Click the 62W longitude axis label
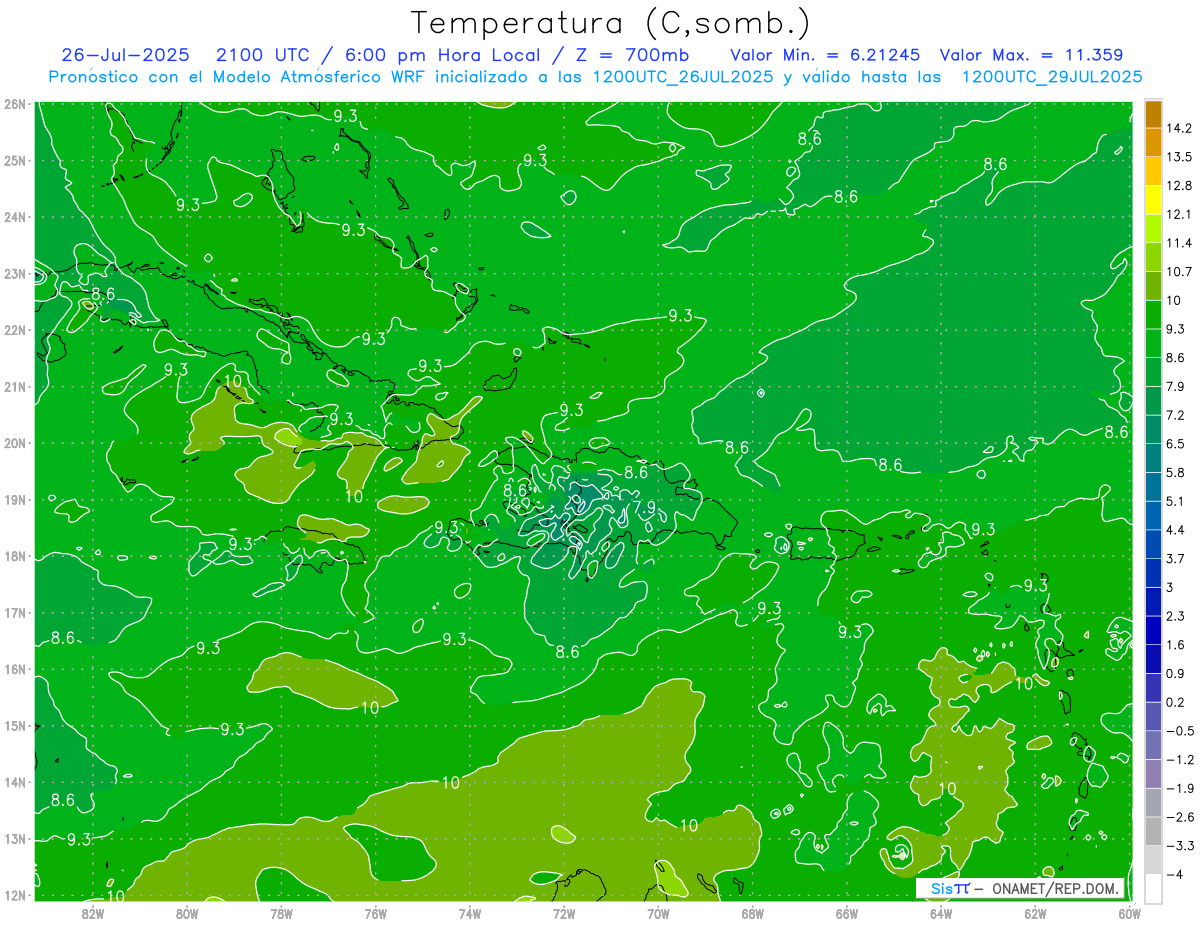The width and height of the screenshot is (1200, 927). click(1035, 913)
